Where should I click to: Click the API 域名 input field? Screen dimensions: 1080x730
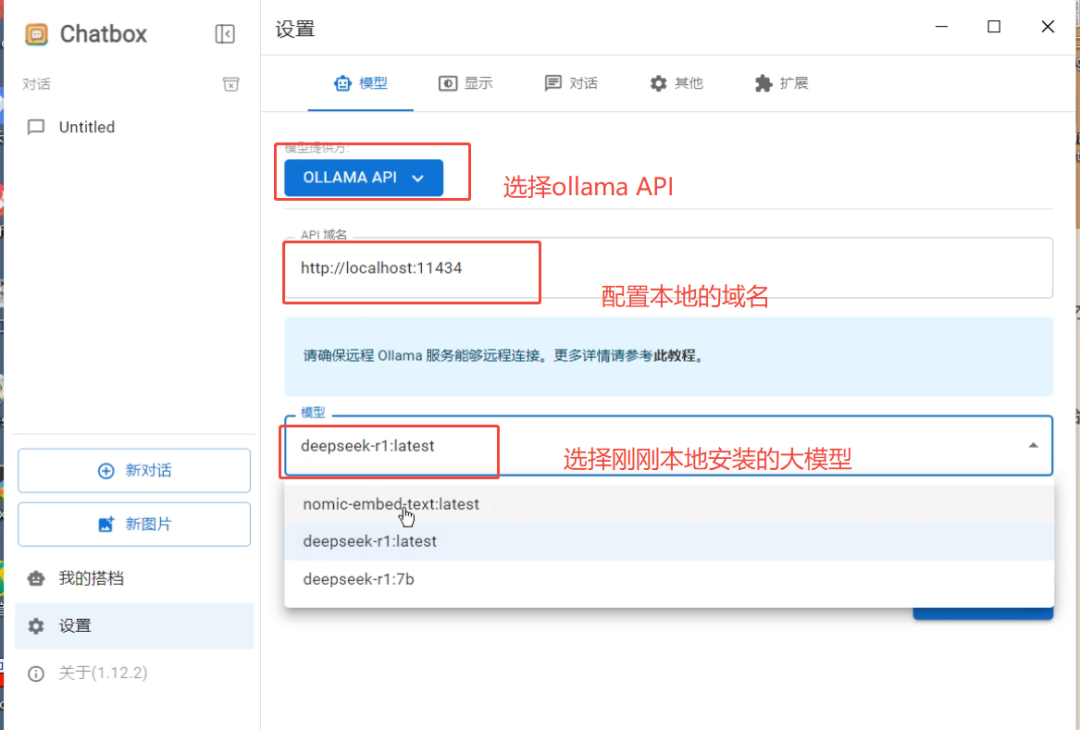pos(668,268)
